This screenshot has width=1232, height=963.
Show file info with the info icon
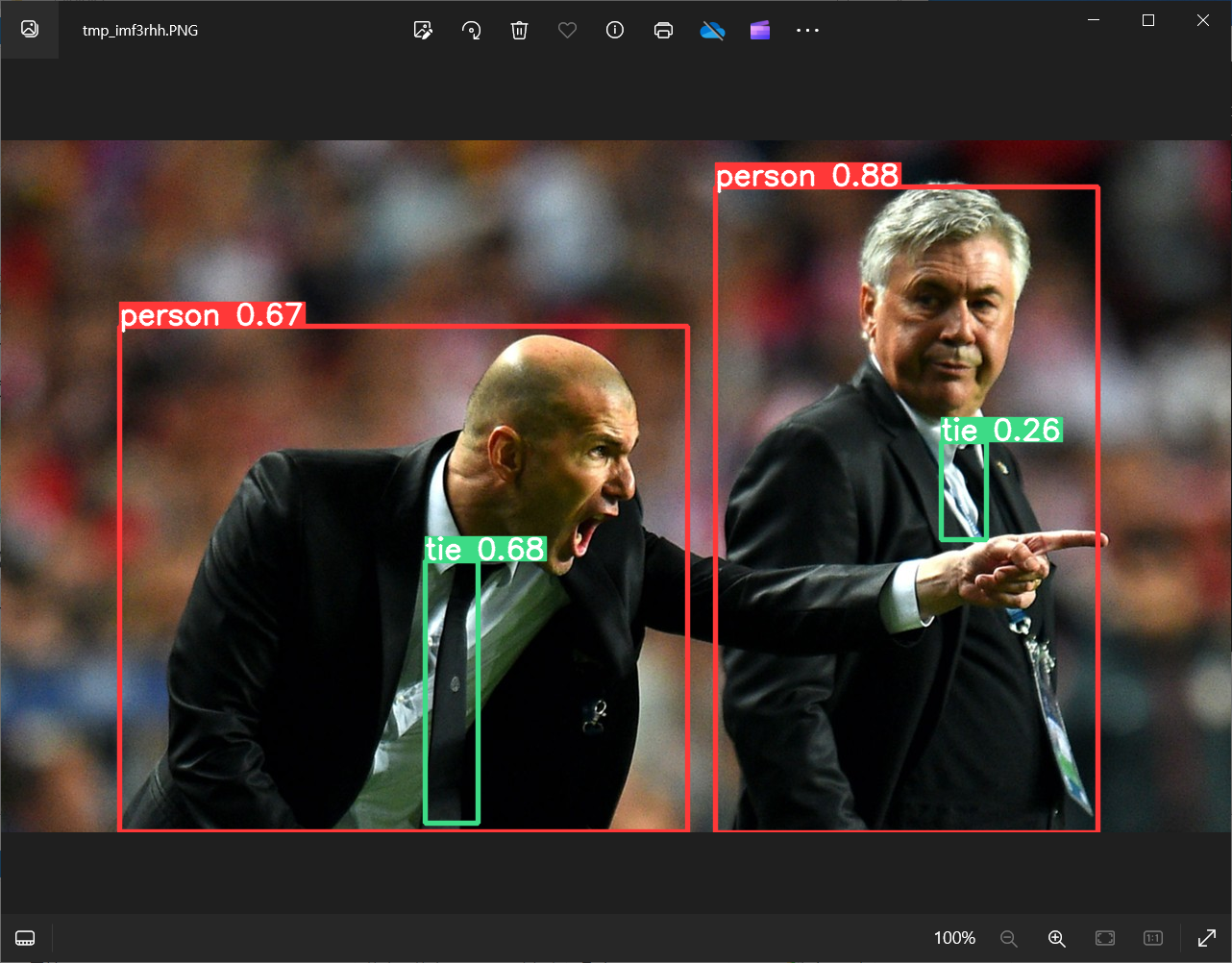(x=615, y=30)
